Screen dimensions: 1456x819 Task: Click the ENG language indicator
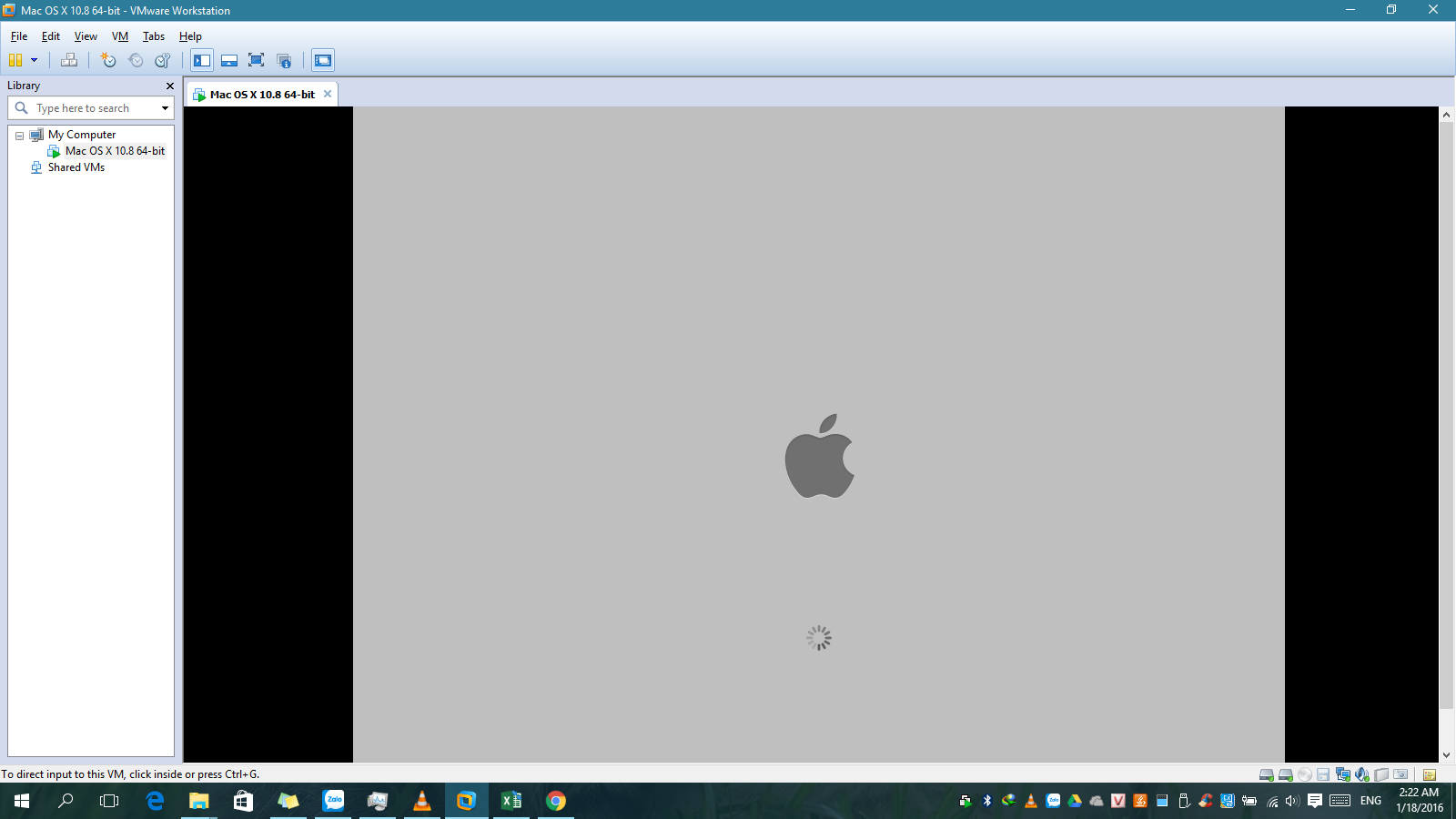pyautogui.click(x=1370, y=801)
